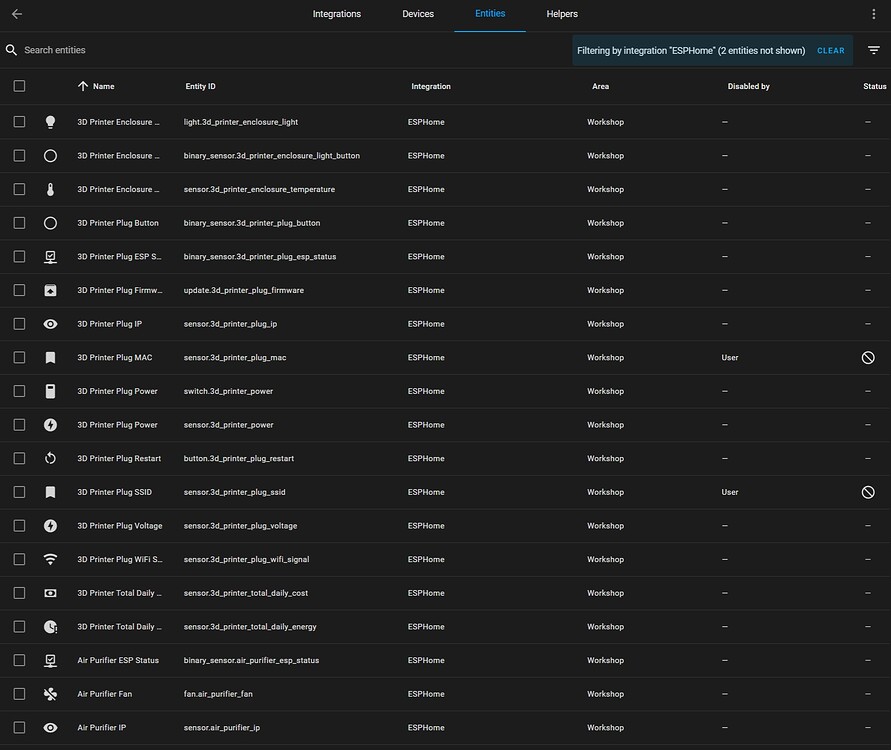Sort by the Integration column header

(x=431, y=86)
